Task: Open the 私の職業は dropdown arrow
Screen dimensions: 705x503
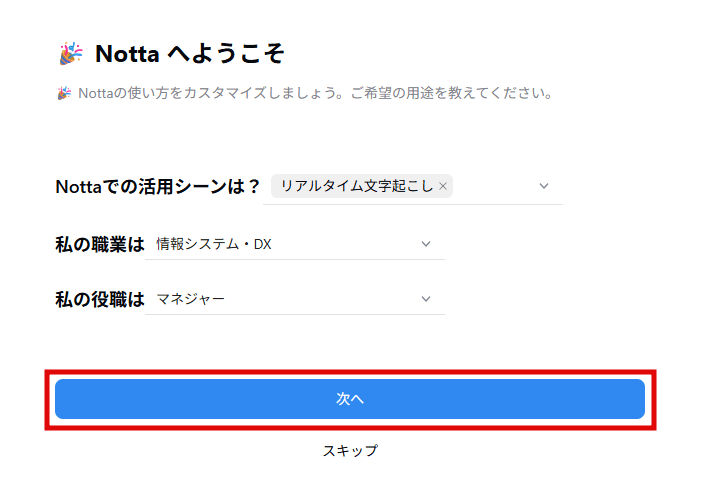Action: [426, 243]
